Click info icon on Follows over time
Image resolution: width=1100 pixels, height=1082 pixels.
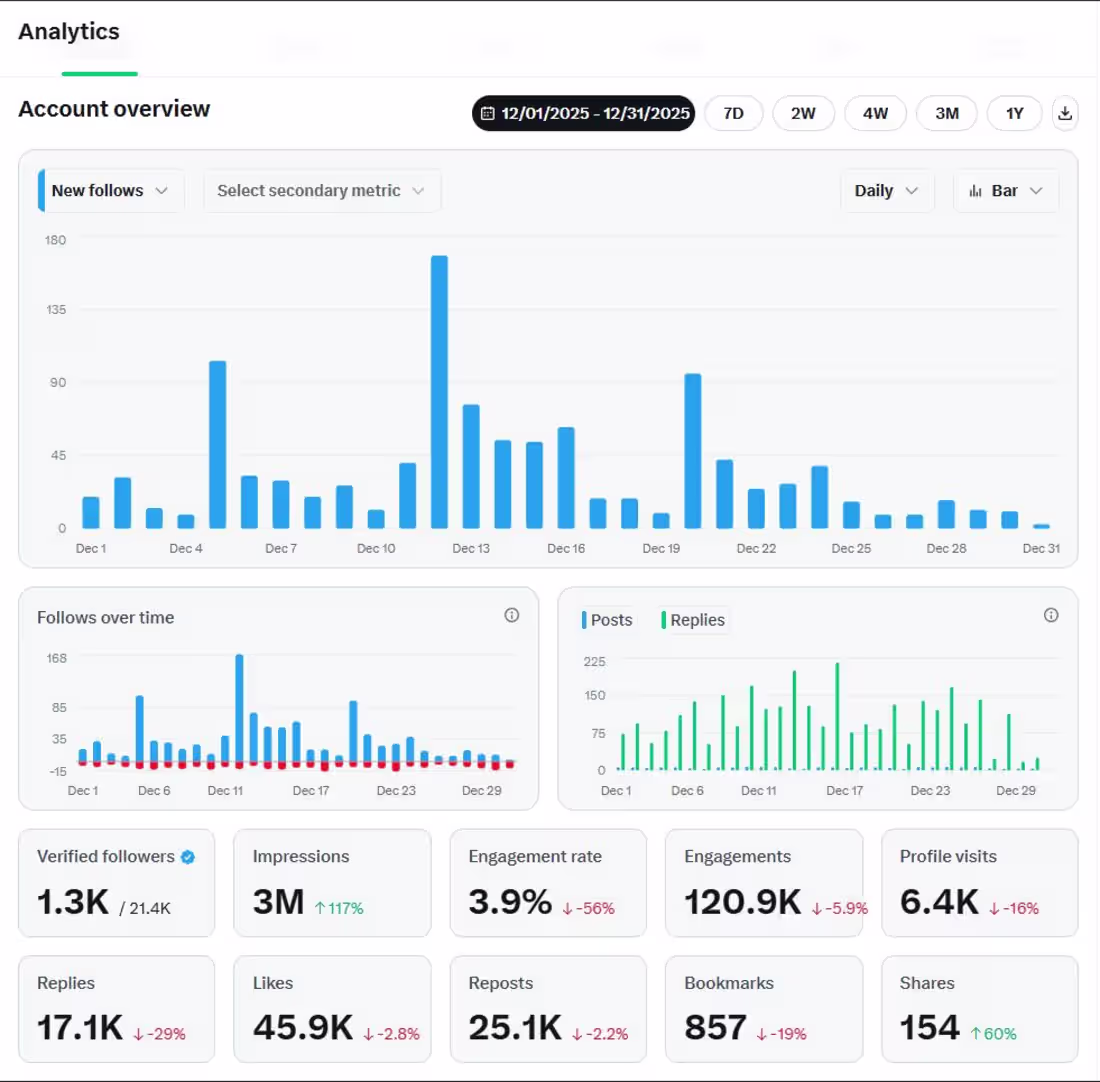pos(511,615)
